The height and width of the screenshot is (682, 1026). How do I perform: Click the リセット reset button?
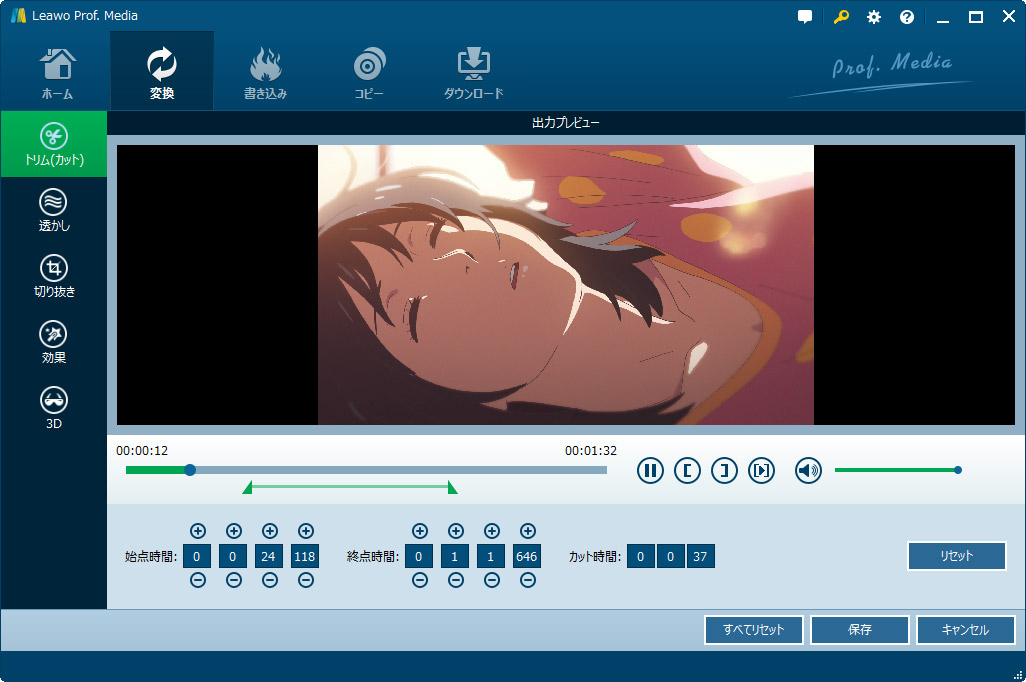coord(957,556)
